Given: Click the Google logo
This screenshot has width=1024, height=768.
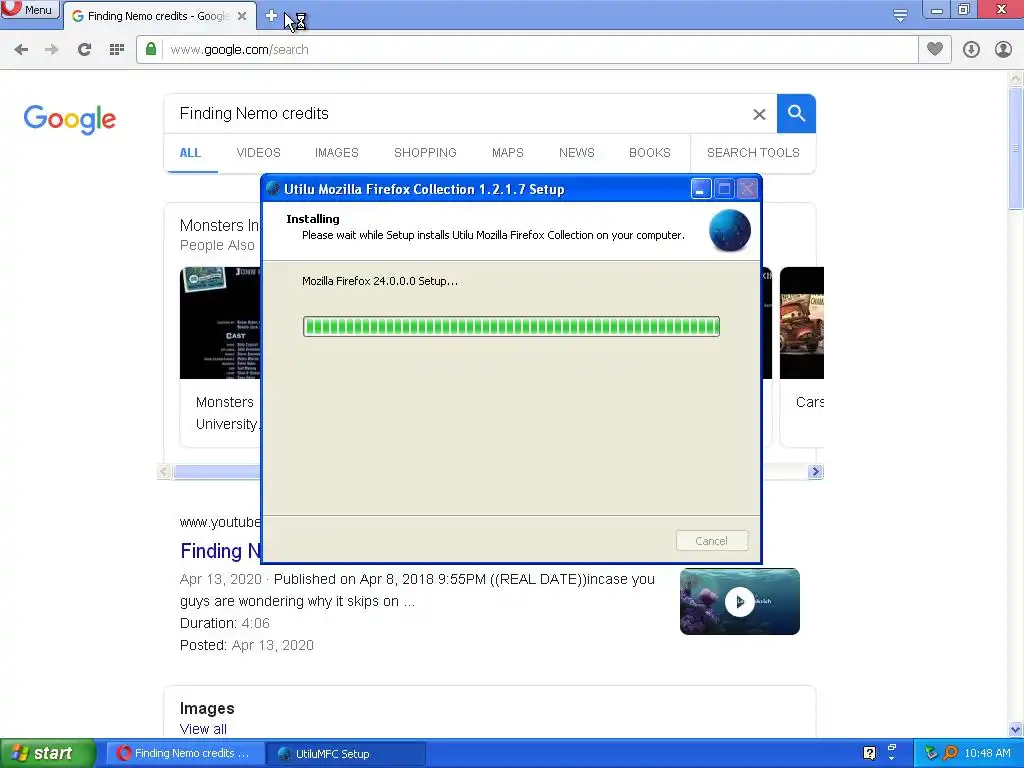Looking at the screenshot, I should 70,119.
